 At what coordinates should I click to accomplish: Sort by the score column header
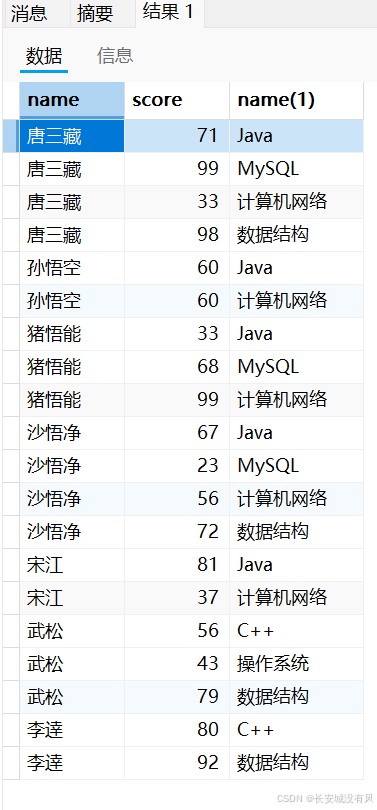(x=177, y=100)
